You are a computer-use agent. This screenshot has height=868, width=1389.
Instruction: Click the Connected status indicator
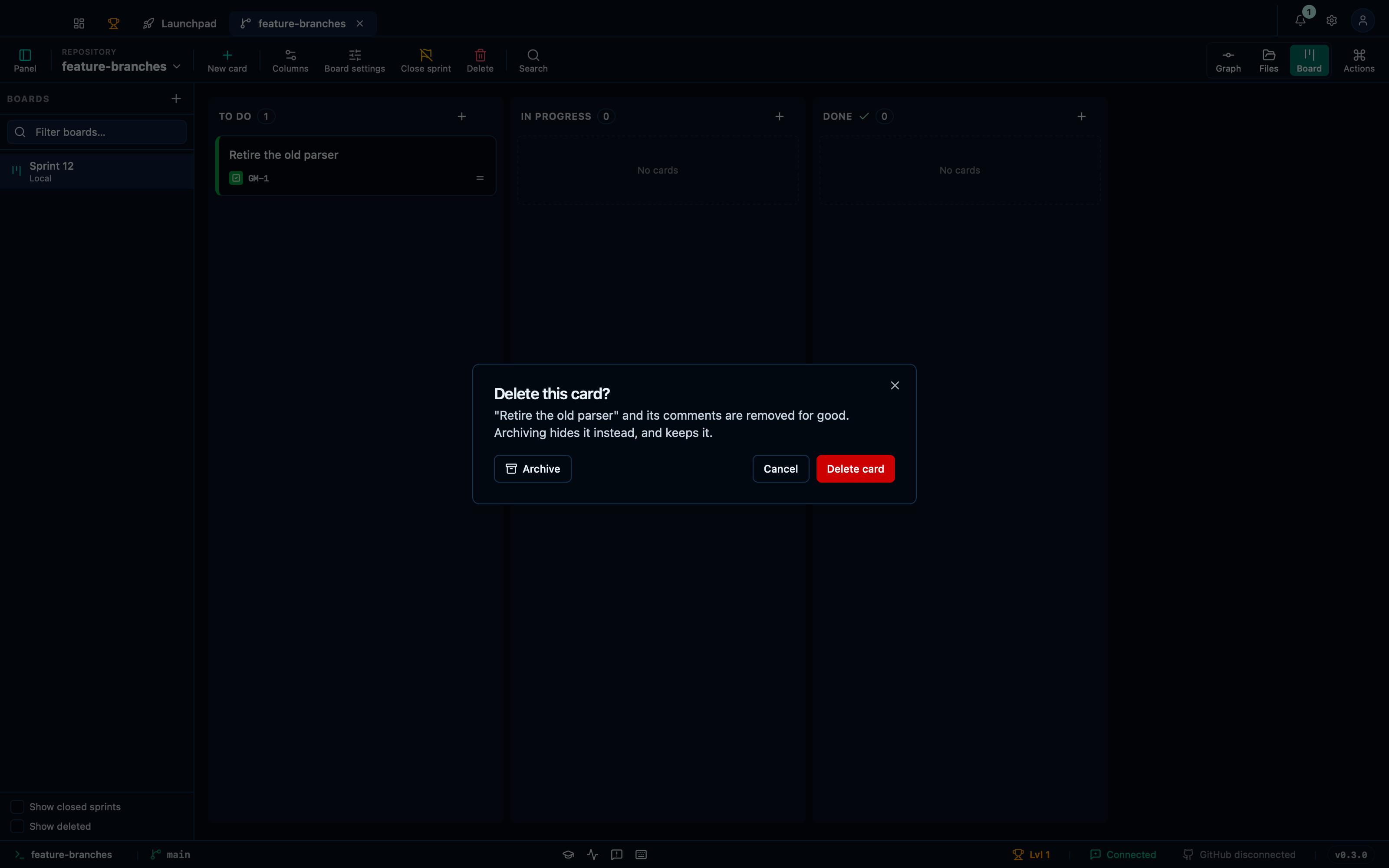[1123, 854]
